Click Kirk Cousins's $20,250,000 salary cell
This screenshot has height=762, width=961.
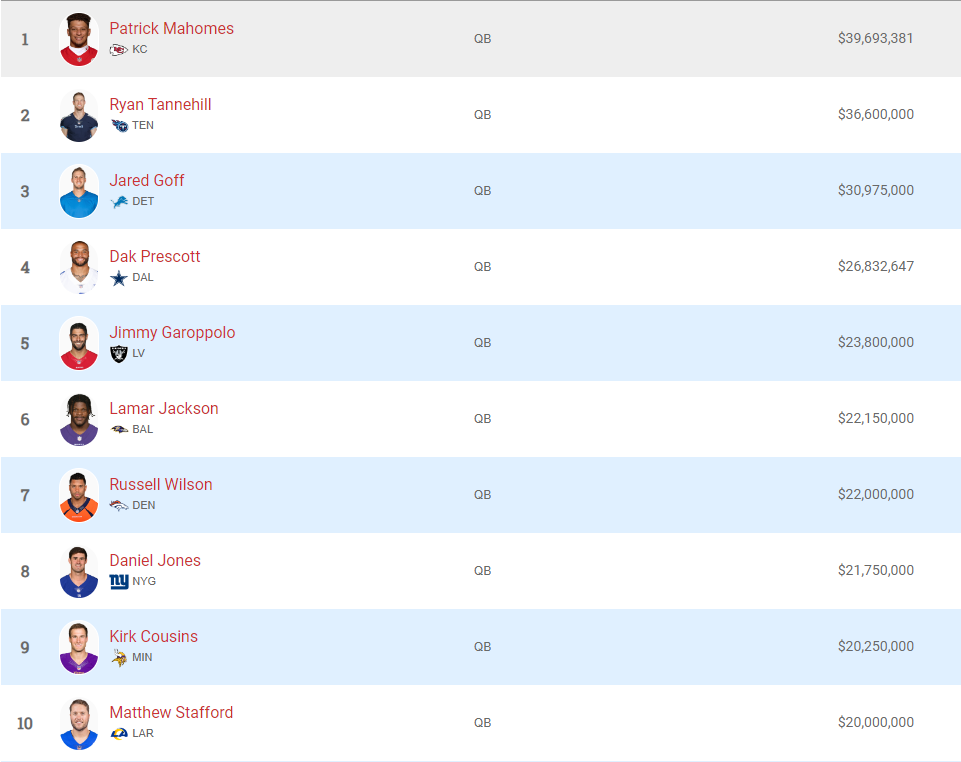876,647
